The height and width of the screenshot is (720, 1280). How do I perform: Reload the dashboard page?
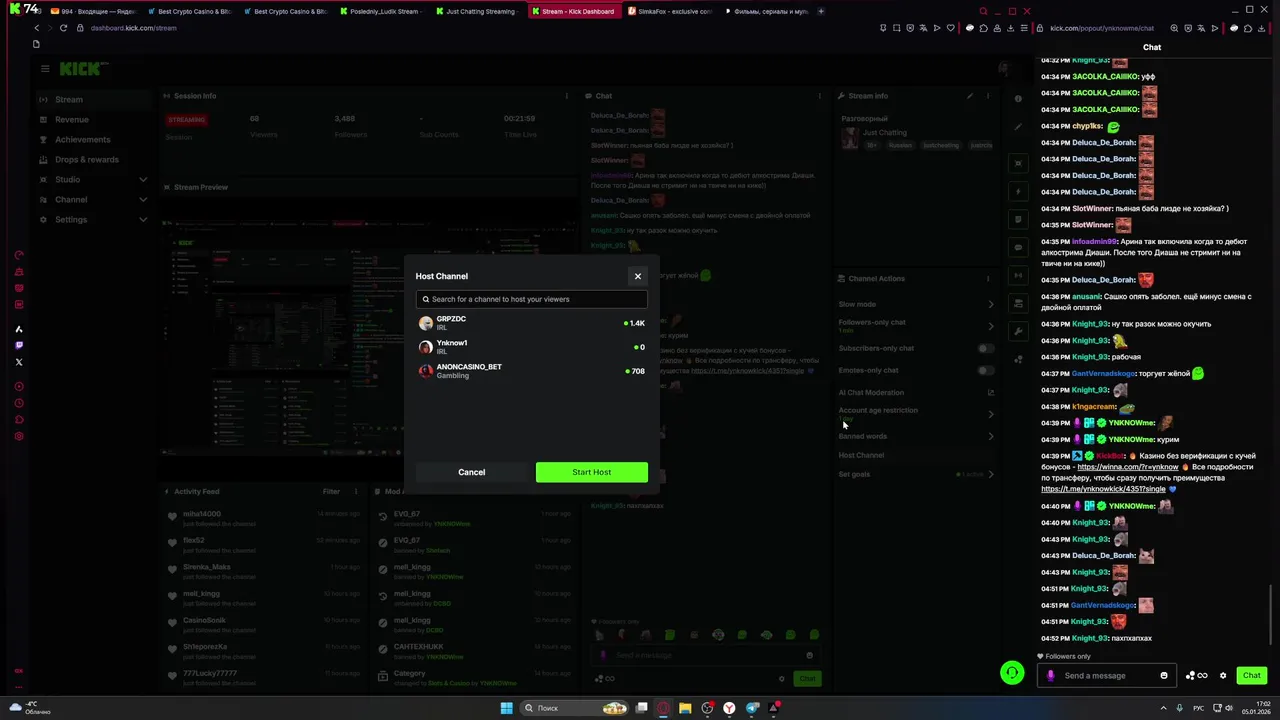tap(63, 28)
